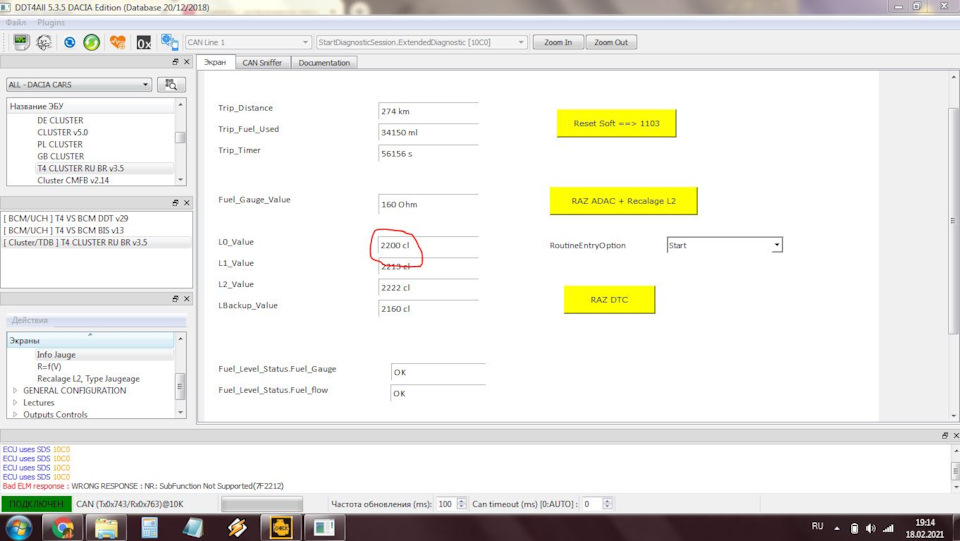
Task: Open the ALL - DACIA CARS dropdown
Action: click(x=80, y=85)
